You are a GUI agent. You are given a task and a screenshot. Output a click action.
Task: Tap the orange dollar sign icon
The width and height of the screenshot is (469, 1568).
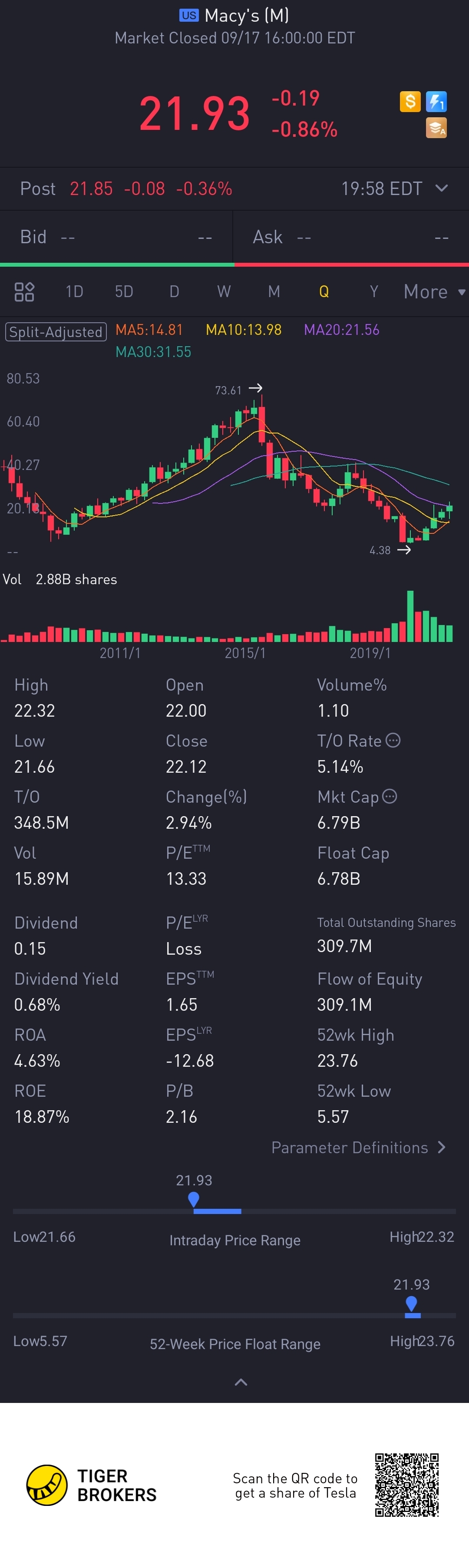point(410,101)
